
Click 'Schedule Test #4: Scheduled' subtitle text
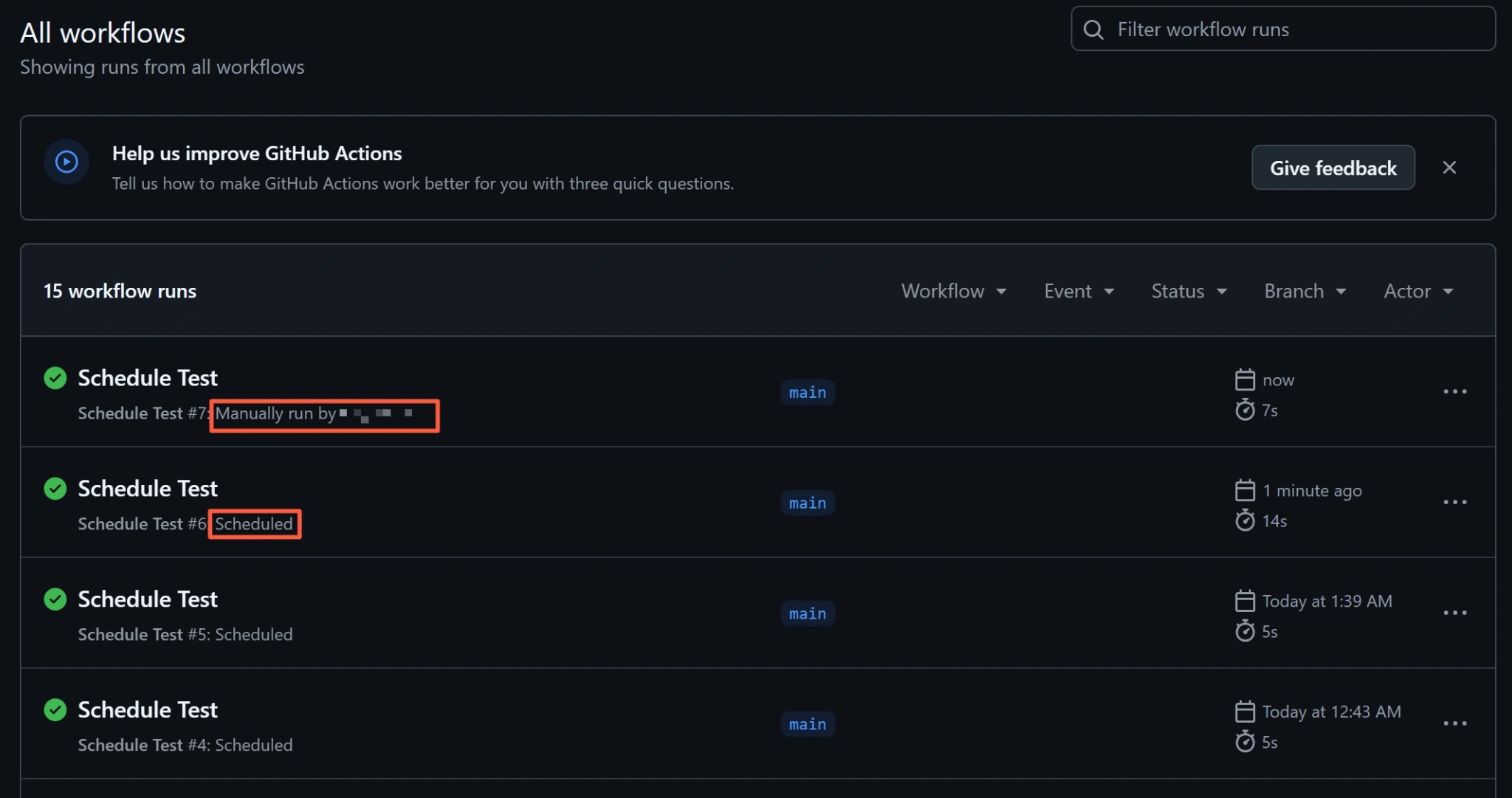click(185, 746)
